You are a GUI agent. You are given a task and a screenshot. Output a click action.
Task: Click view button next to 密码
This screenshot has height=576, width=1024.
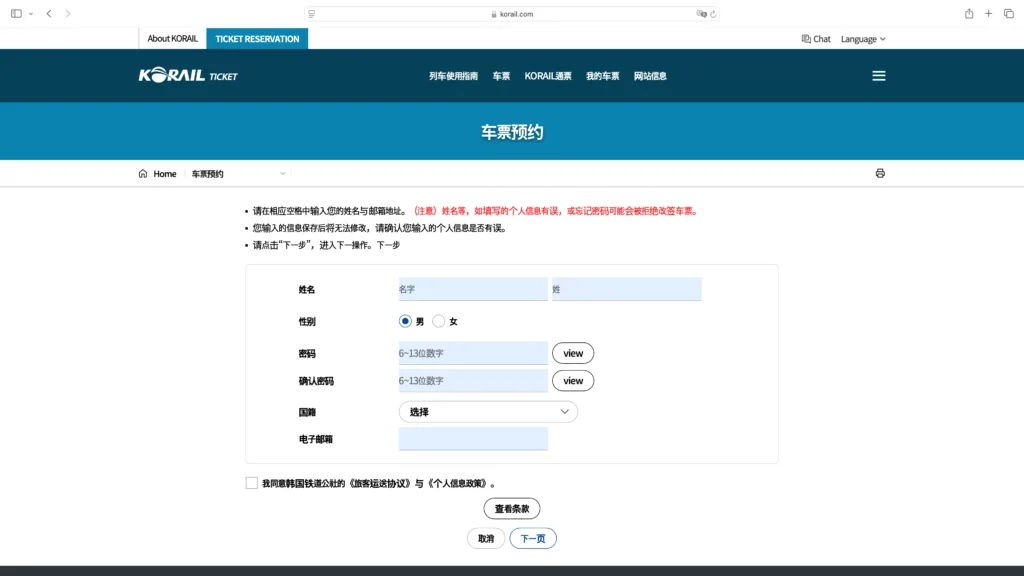[x=573, y=353]
